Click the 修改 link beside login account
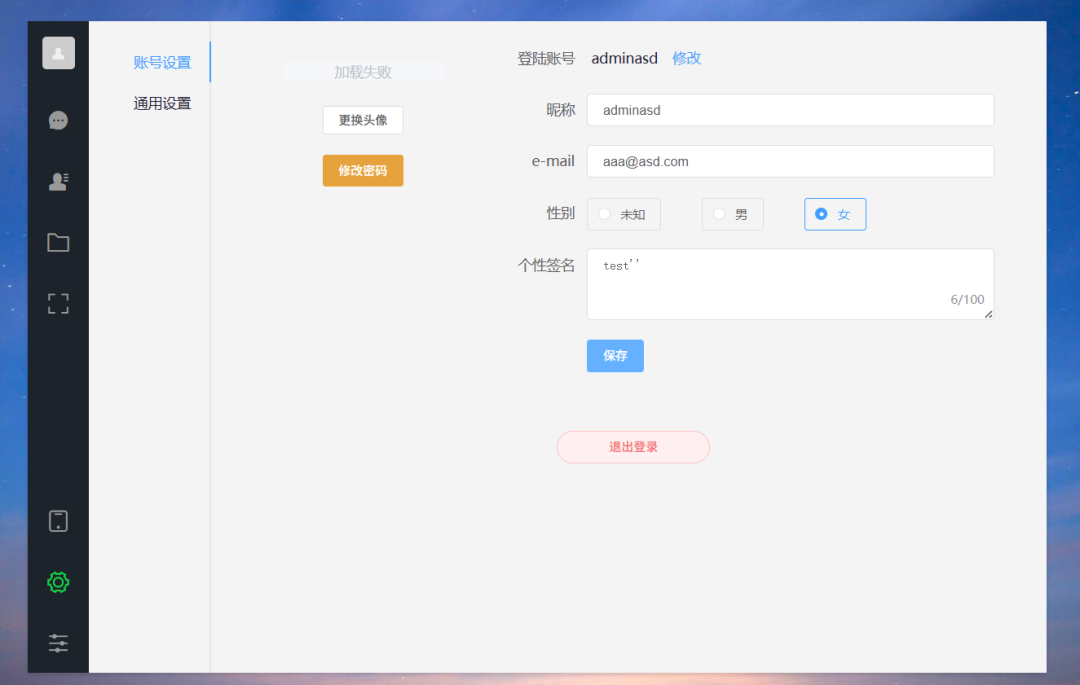Image resolution: width=1080 pixels, height=685 pixels. 686,58
